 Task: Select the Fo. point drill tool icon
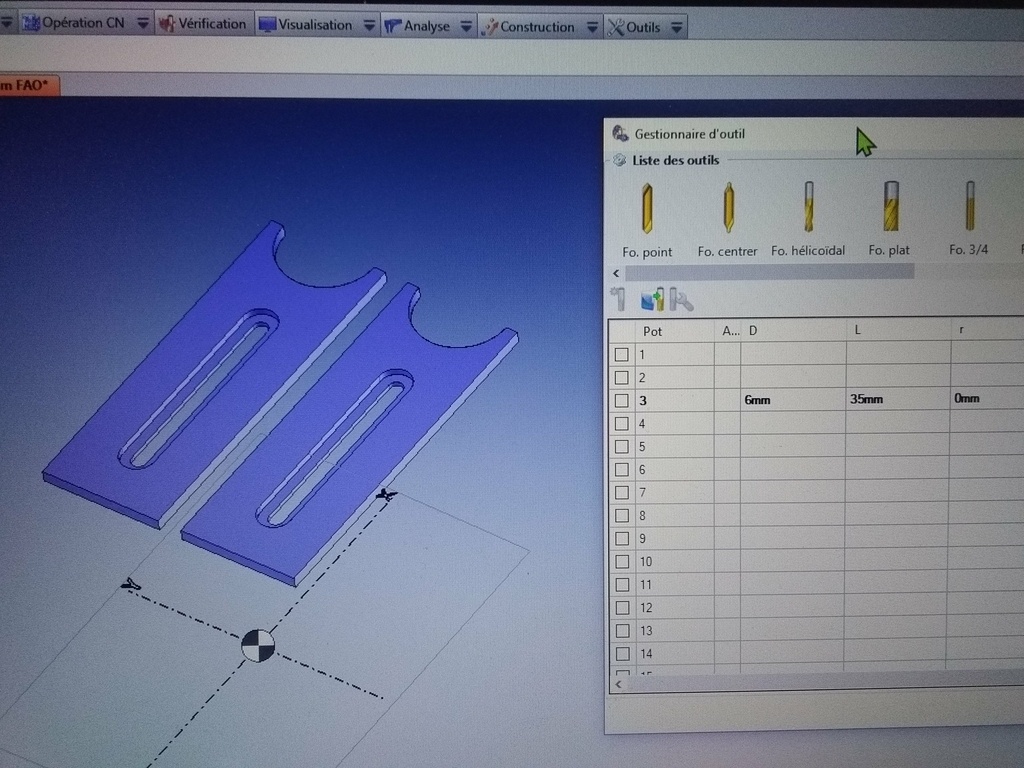point(647,208)
